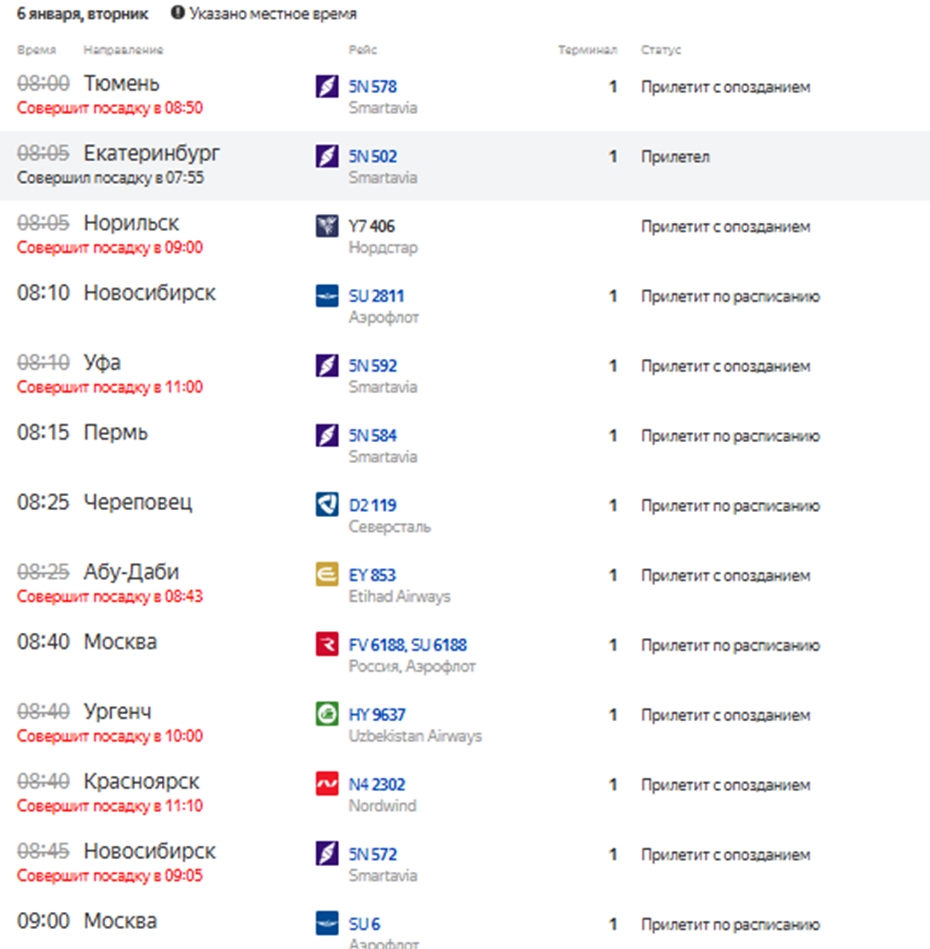The height and width of the screenshot is (949, 930).
Task: Click the Череповец destination name
Action: [x=137, y=502]
